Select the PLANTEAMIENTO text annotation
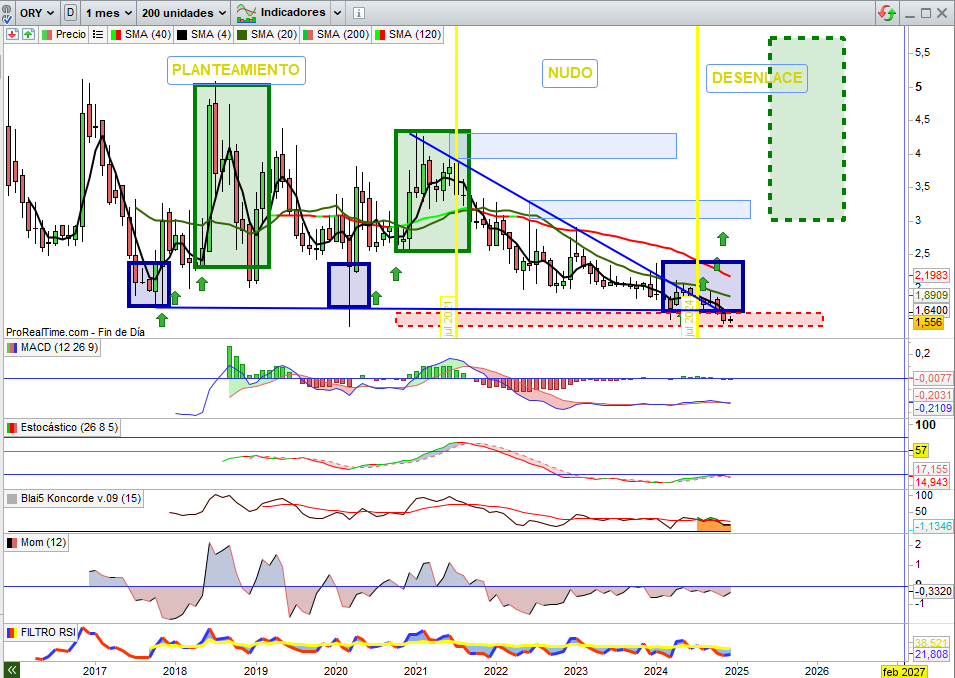This screenshot has height=678, width=955. 236,70
